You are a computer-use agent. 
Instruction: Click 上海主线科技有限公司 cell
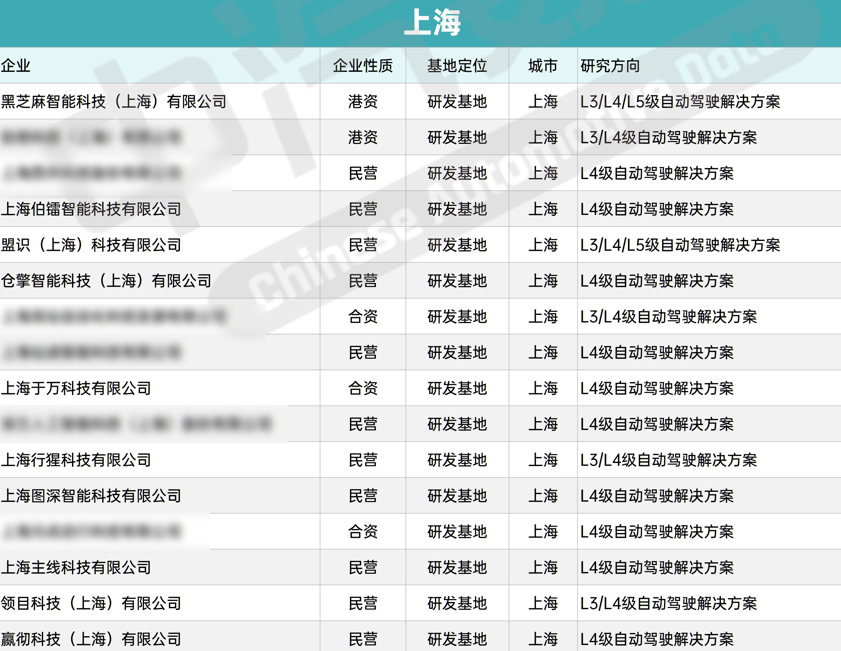[x=76, y=567]
